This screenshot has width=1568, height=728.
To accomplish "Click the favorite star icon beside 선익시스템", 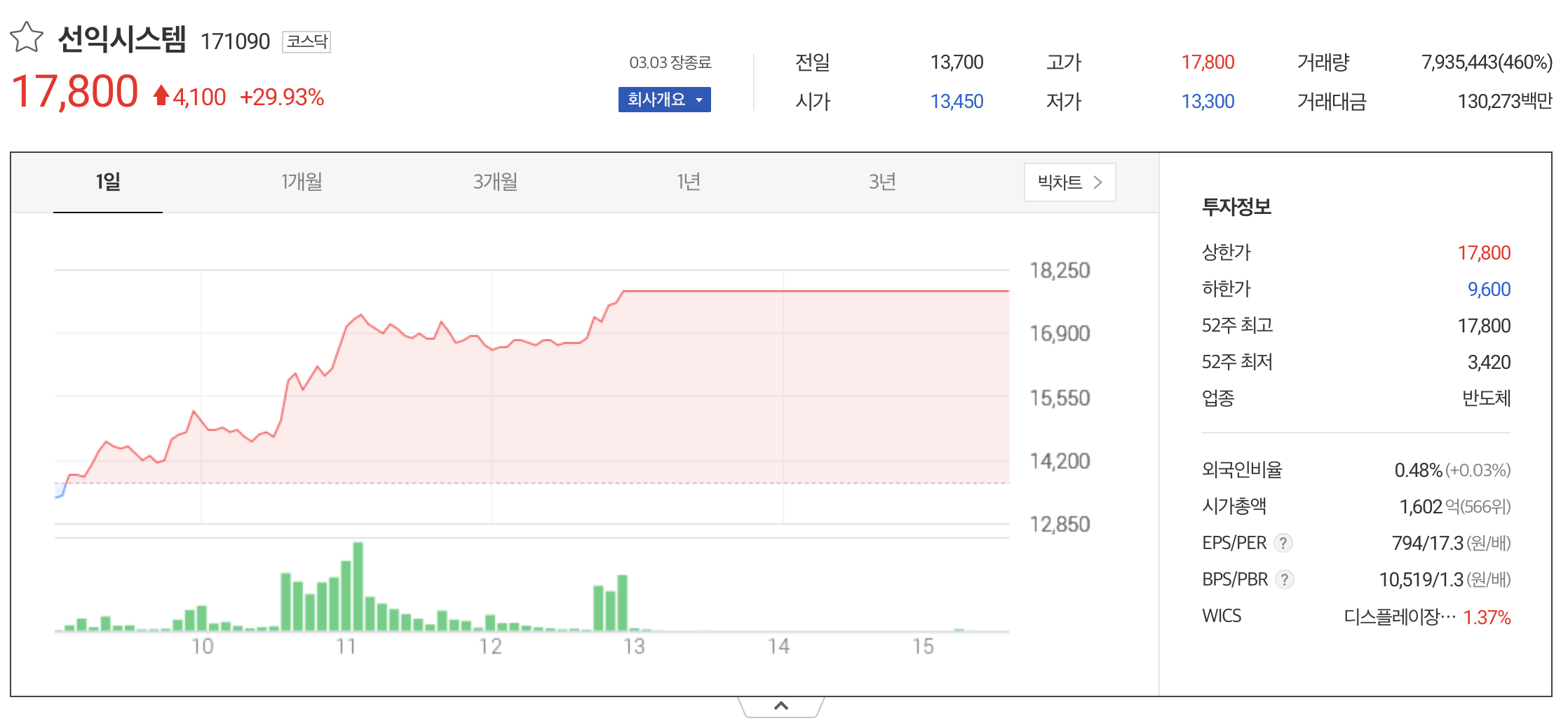I will (x=27, y=37).
